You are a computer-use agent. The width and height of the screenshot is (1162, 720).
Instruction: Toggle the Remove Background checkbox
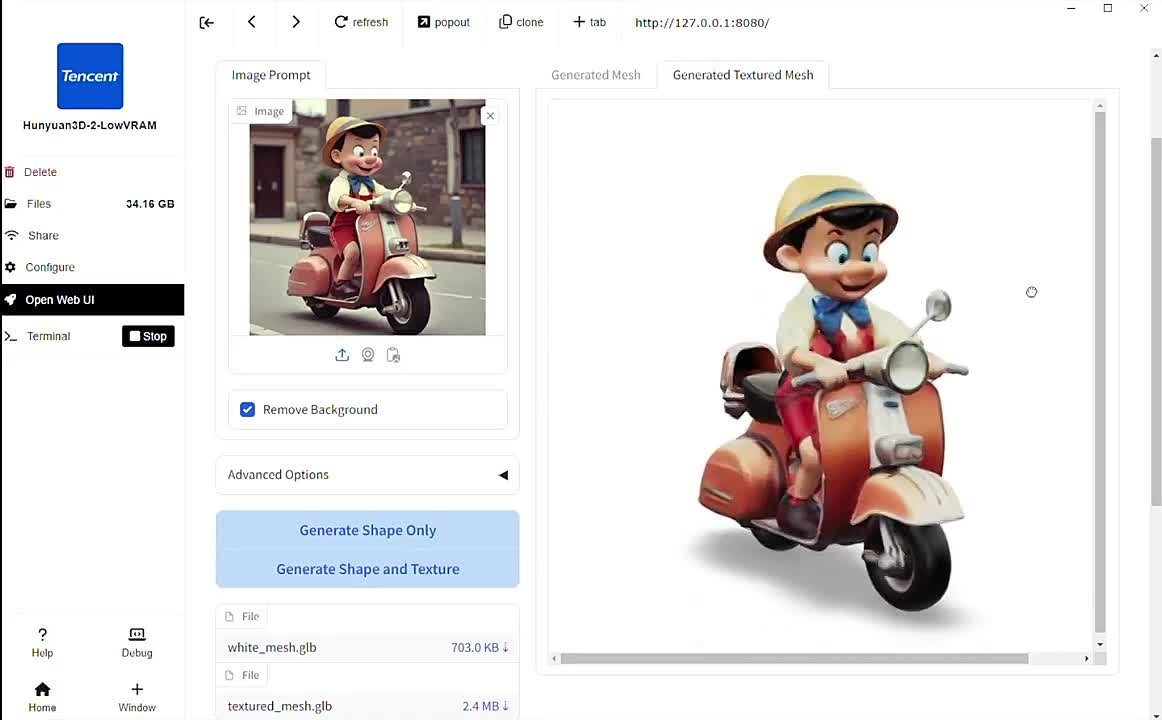pyautogui.click(x=248, y=410)
